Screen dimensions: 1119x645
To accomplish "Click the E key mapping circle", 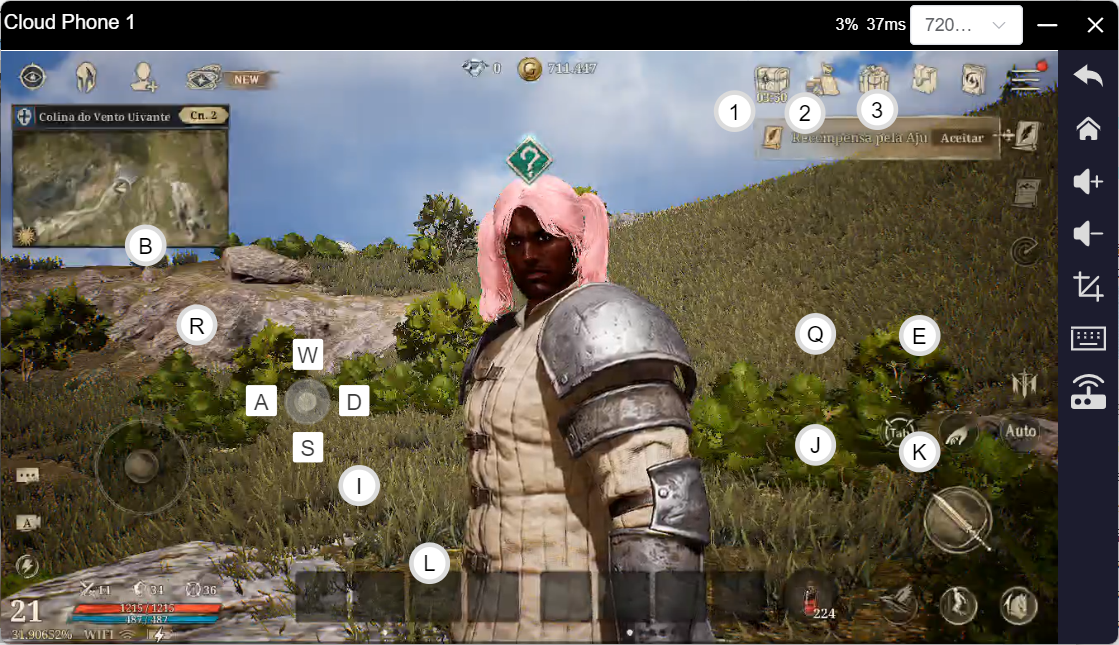I will 919,336.
